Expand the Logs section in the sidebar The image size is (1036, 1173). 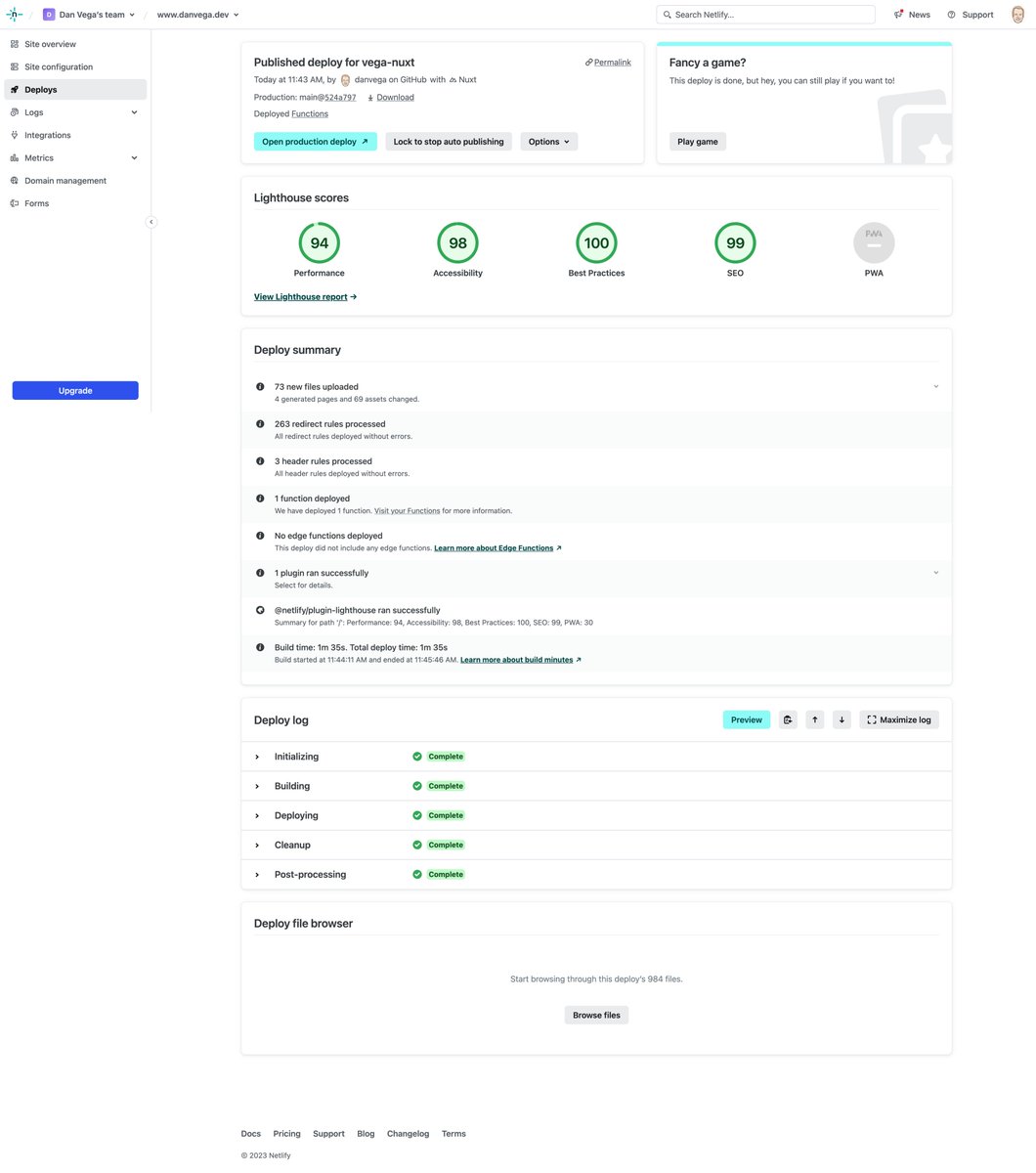click(x=134, y=111)
